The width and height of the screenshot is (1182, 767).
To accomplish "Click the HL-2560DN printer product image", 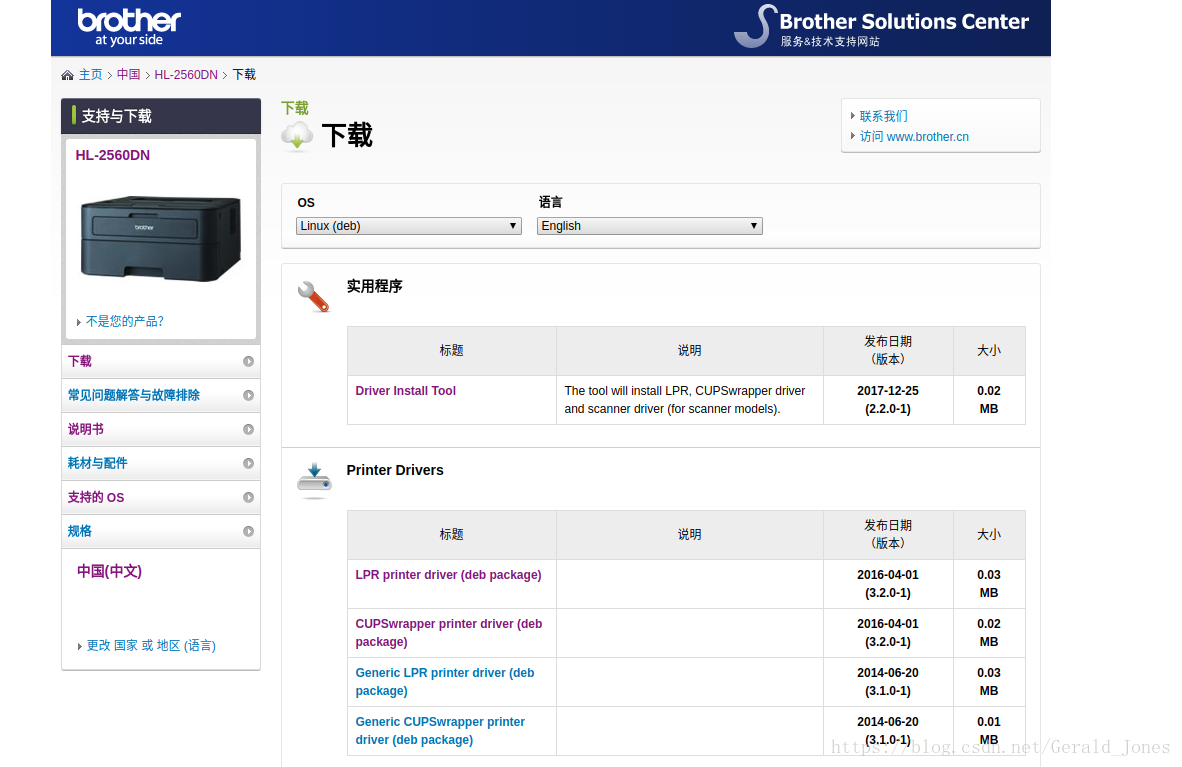I will pos(161,238).
